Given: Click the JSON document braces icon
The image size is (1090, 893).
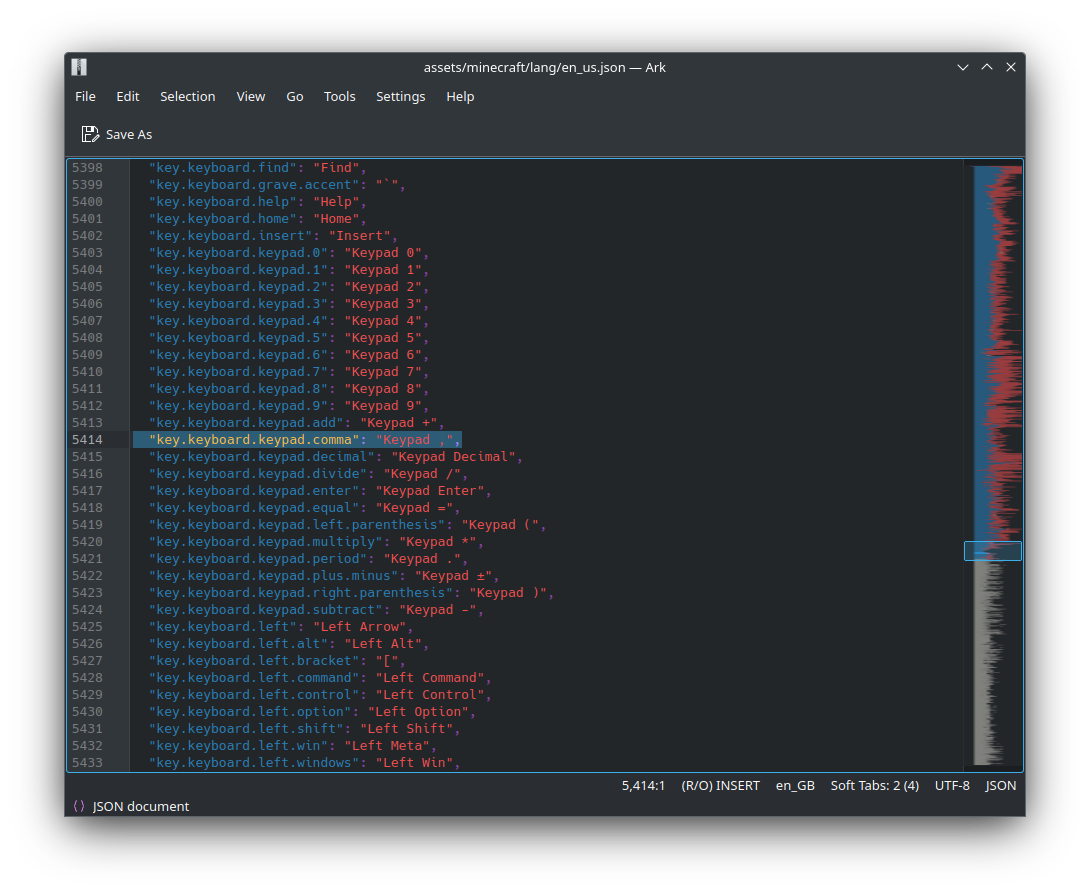Looking at the screenshot, I should 79,806.
